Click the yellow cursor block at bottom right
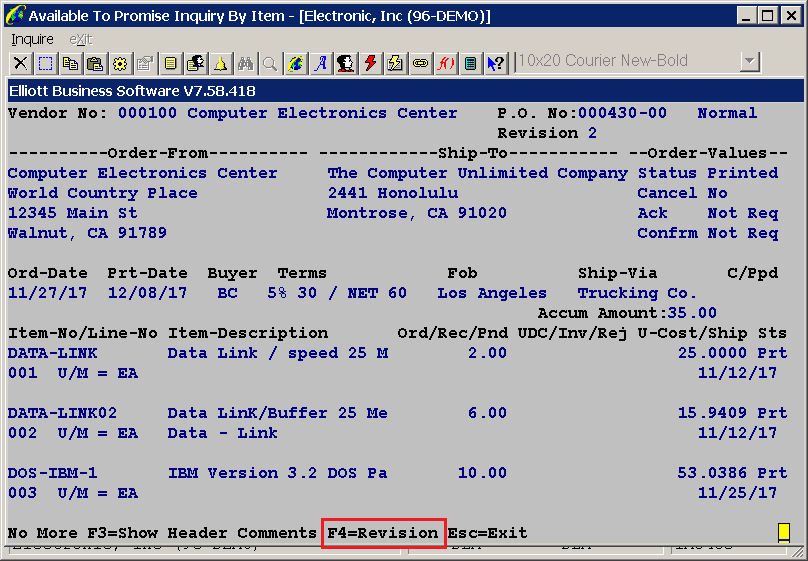808x561 pixels. point(784,533)
